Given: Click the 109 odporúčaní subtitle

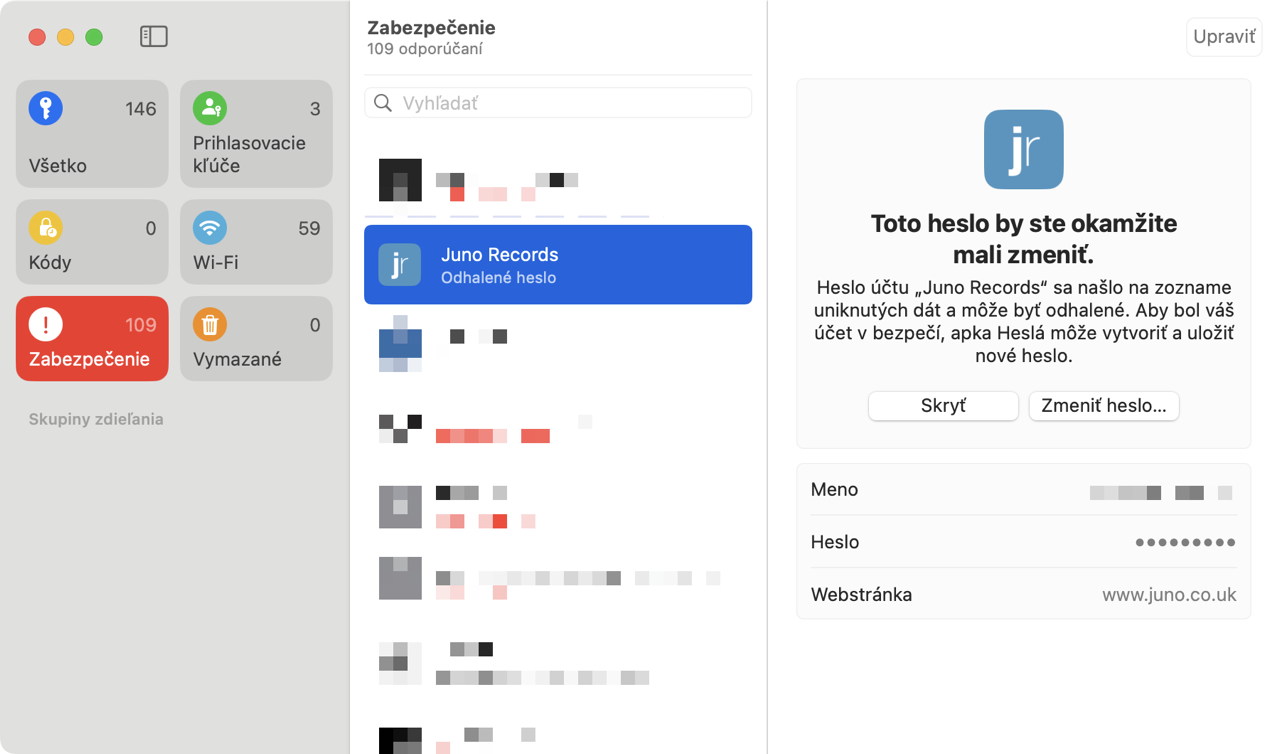Looking at the screenshot, I should point(425,49).
